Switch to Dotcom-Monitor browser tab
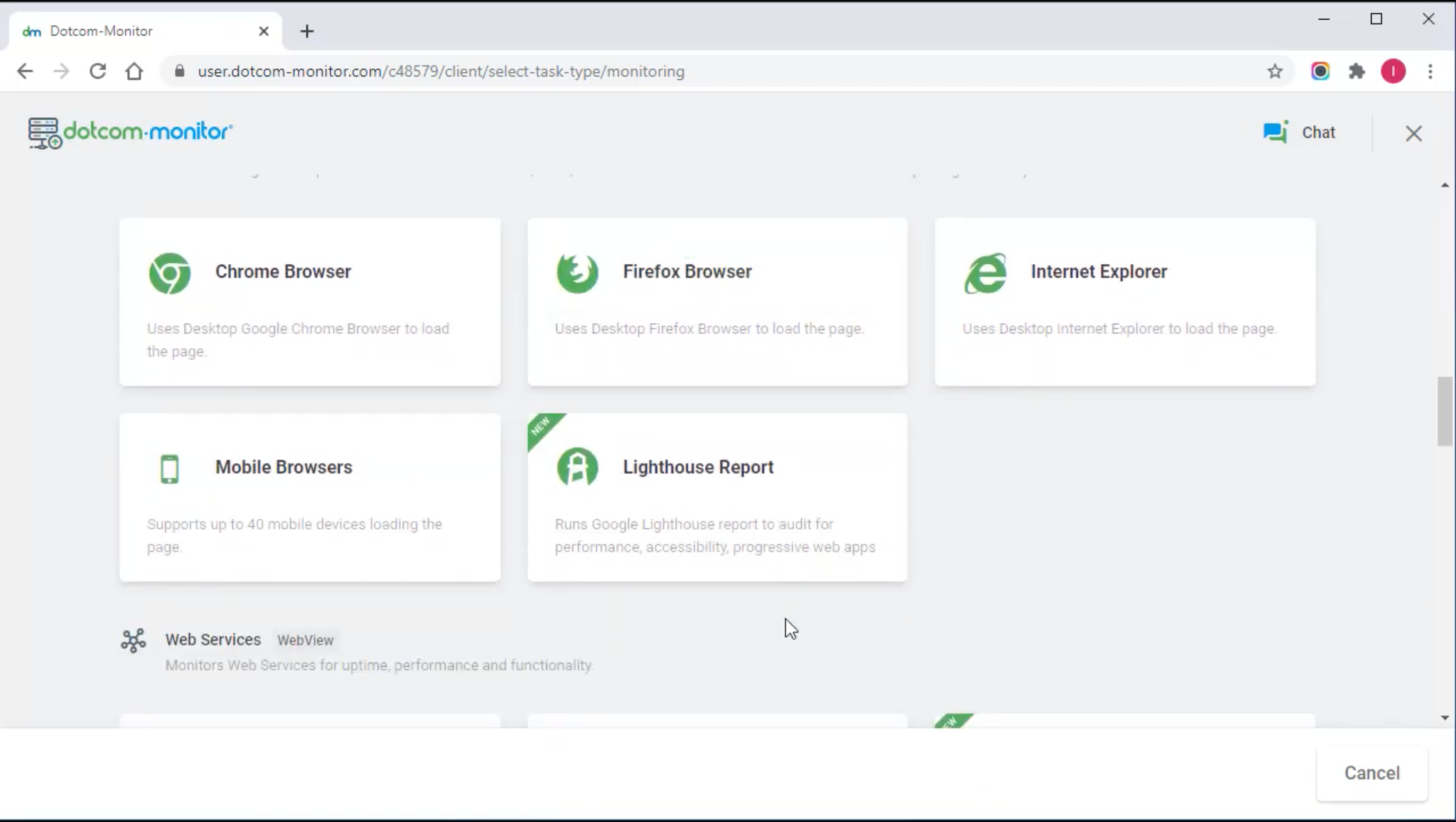The image size is (1456, 822). pos(145,30)
